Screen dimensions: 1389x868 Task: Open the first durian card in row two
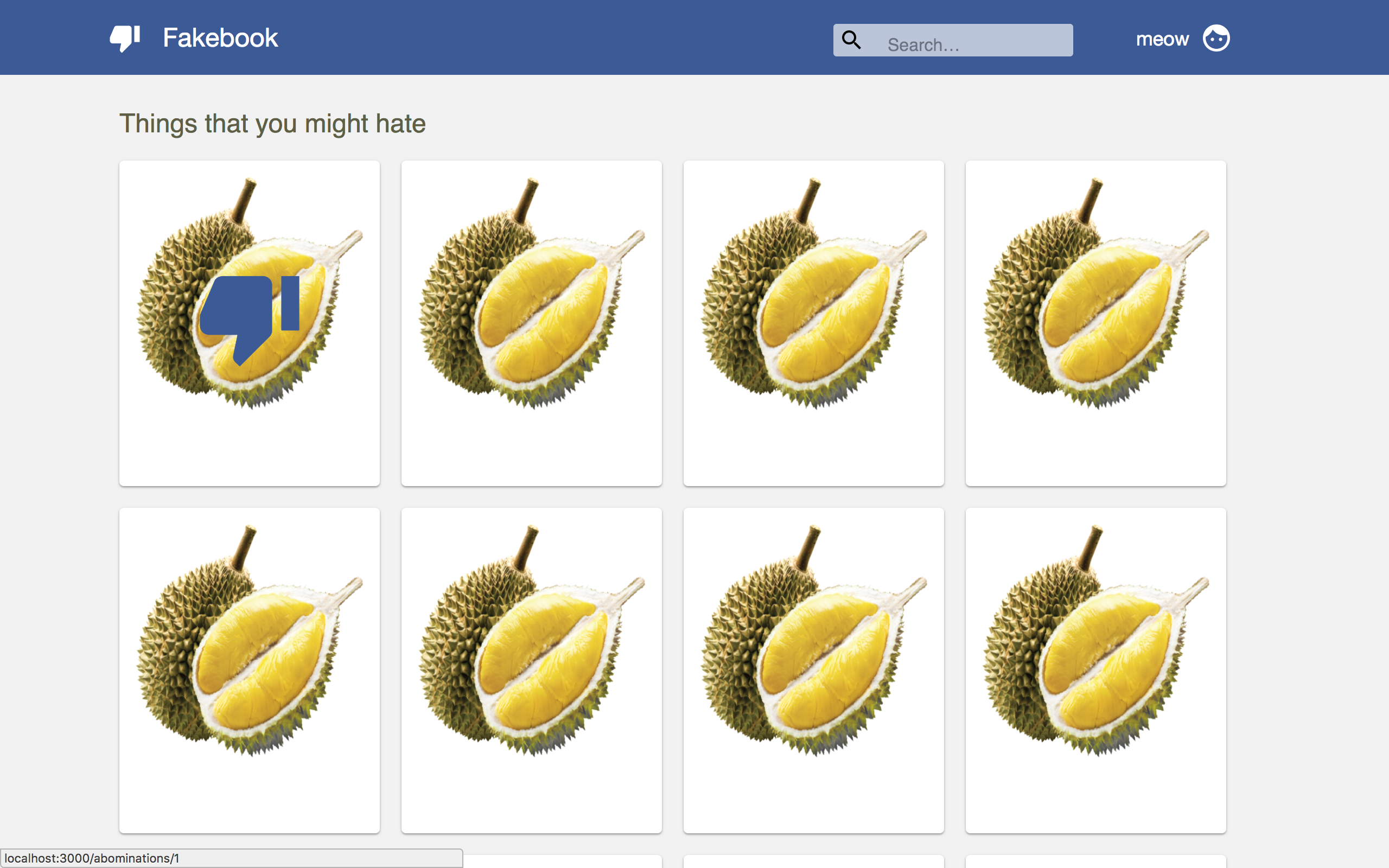click(x=250, y=671)
